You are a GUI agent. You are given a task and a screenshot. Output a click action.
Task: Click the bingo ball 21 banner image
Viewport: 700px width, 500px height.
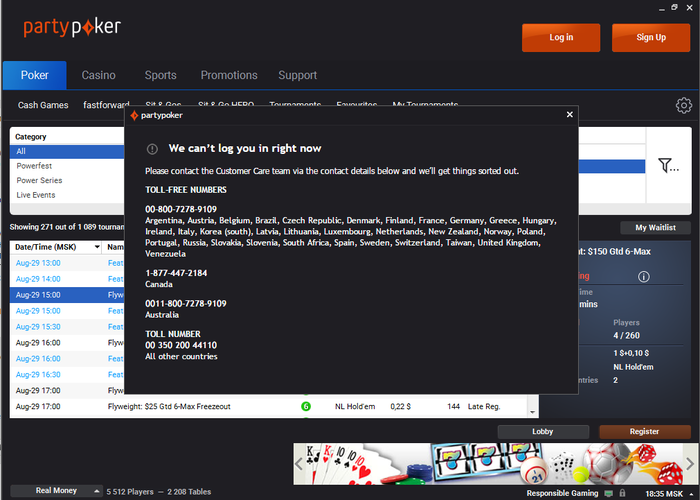[x=533, y=471]
